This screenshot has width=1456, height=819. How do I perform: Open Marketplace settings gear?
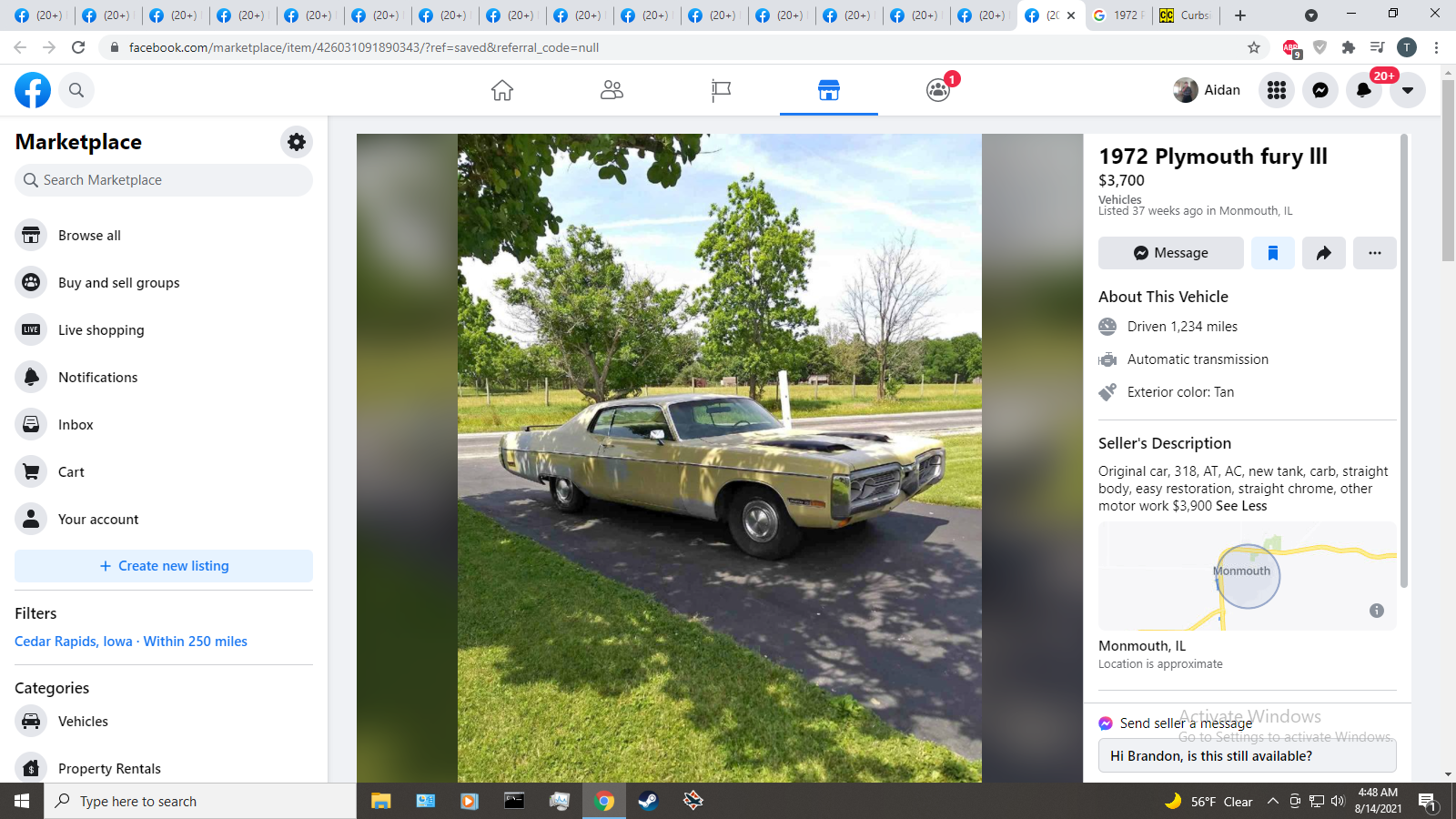pyautogui.click(x=297, y=142)
